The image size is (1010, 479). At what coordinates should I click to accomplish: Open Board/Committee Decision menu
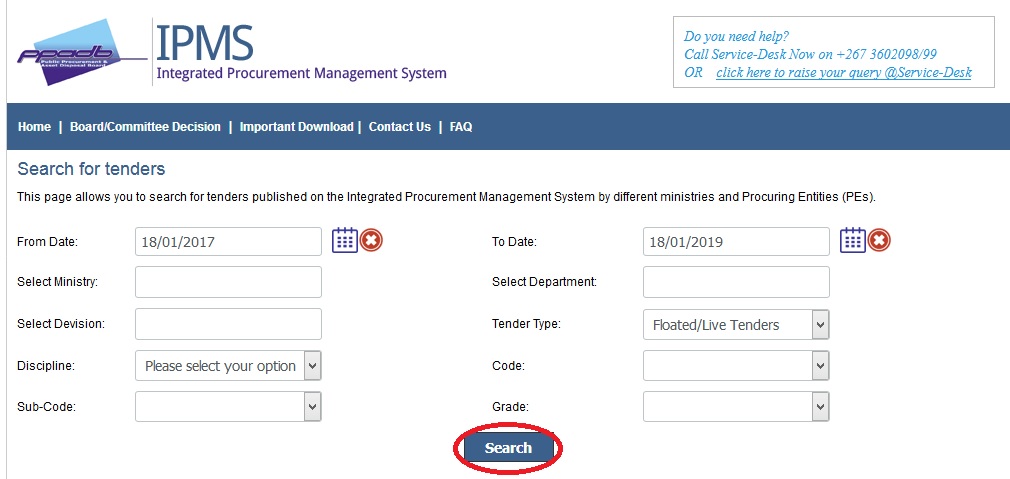pos(145,127)
